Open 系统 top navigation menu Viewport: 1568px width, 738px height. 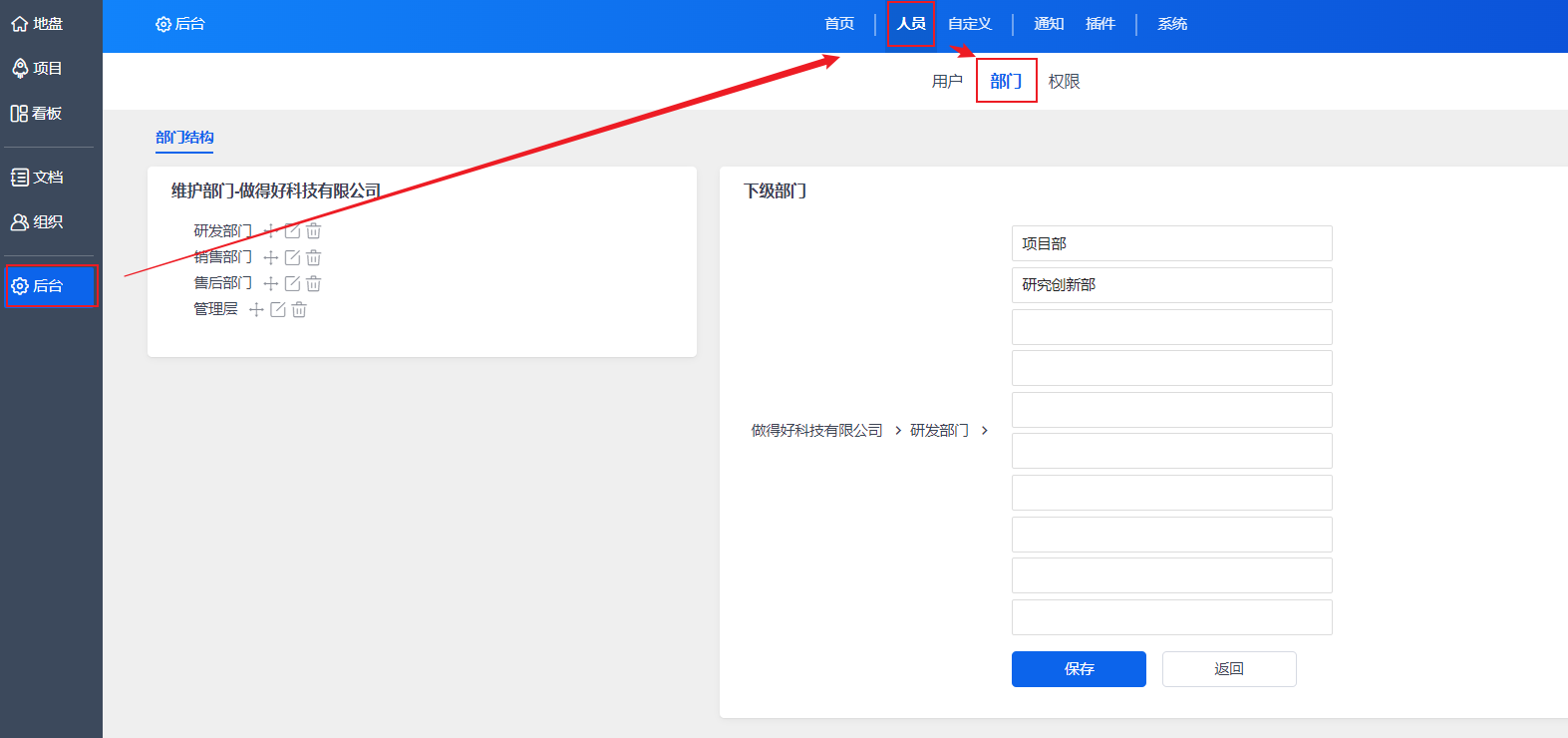[1172, 24]
